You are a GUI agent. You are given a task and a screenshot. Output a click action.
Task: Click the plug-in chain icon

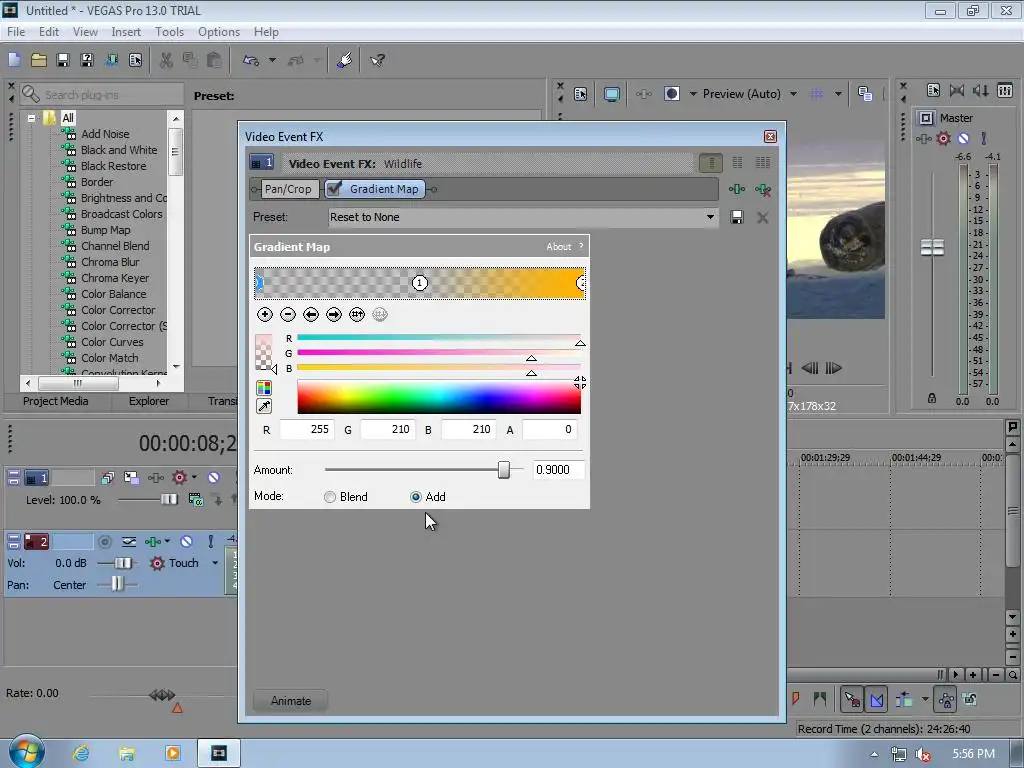pos(737,189)
